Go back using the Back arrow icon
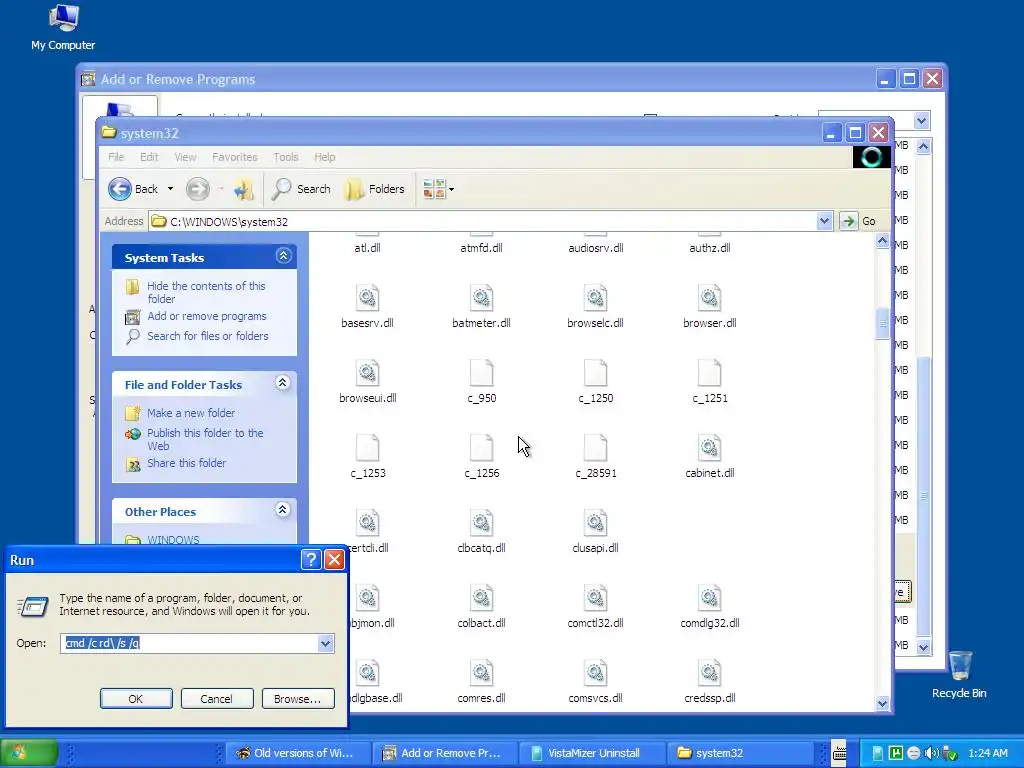1024x768 pixels. pos(120,189)
